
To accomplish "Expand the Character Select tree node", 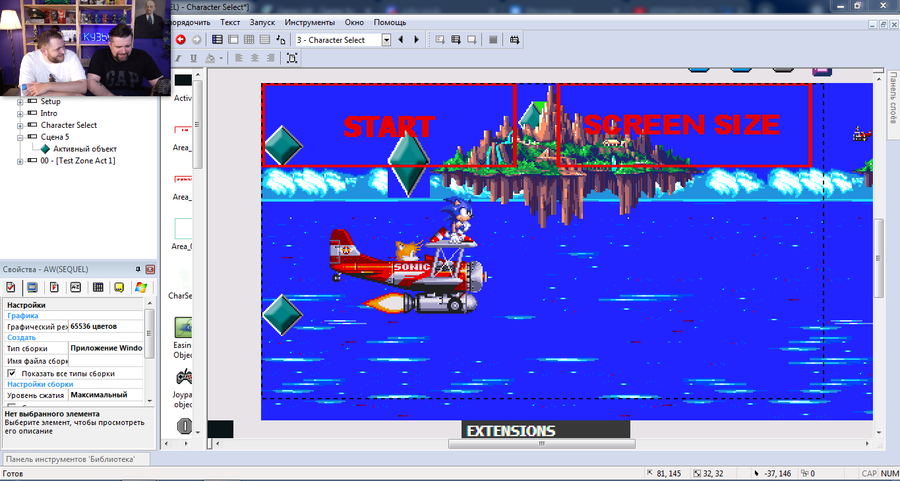I will tap(20, 125).
